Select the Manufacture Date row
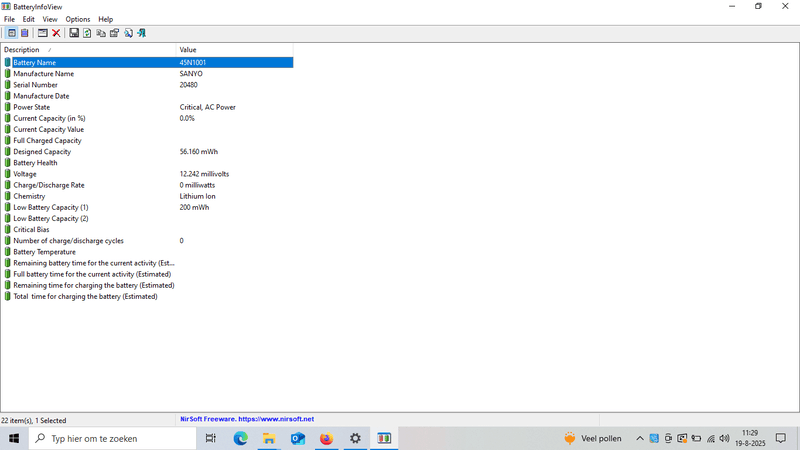Image resolution: width=800 pixels, height=450 pixels. pos(147,96)
